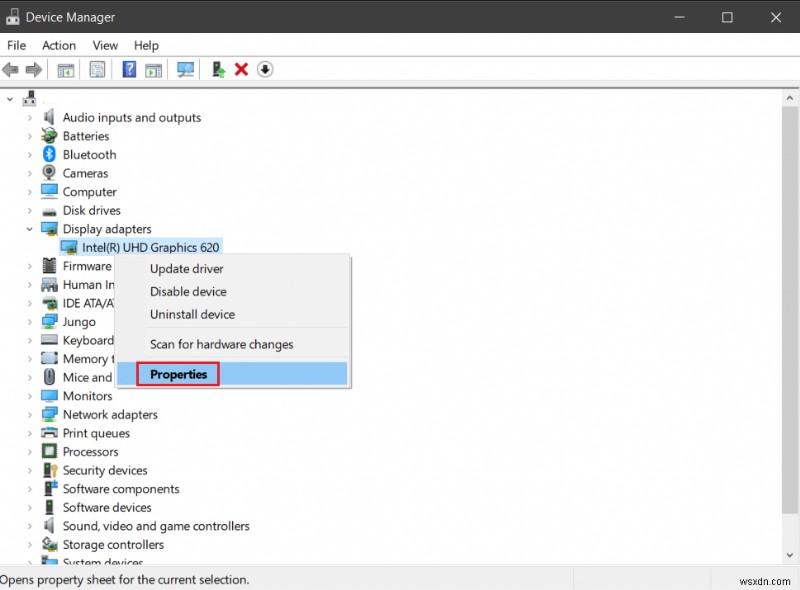Select the Print queues printer icon
Screen dimensions: 800x590
(49, 433)
